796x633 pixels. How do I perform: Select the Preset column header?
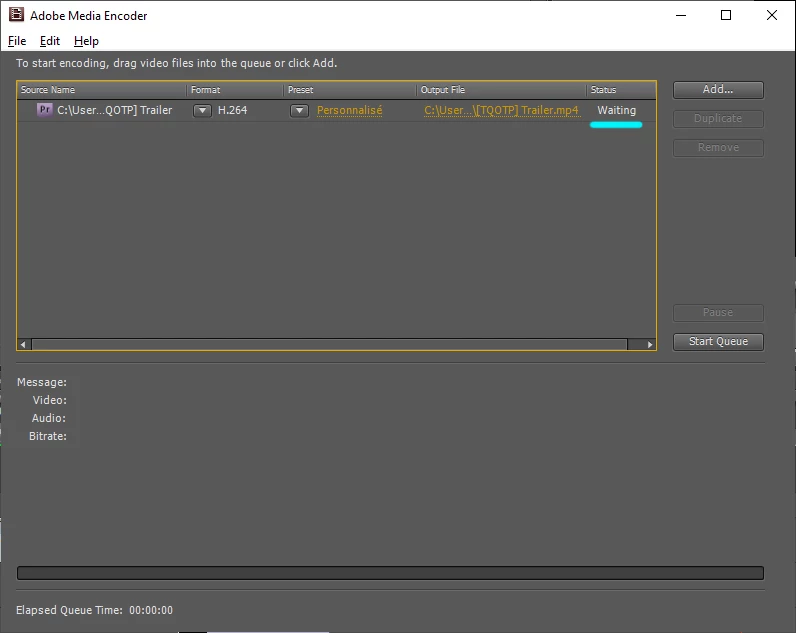(350, 90)
